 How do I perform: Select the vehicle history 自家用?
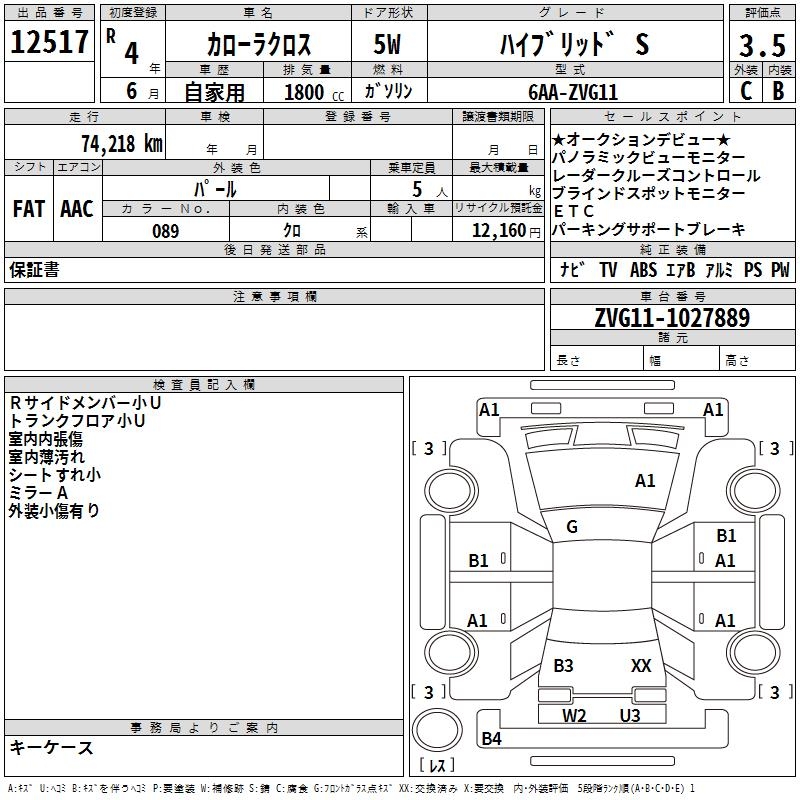[x=214, y=92]
